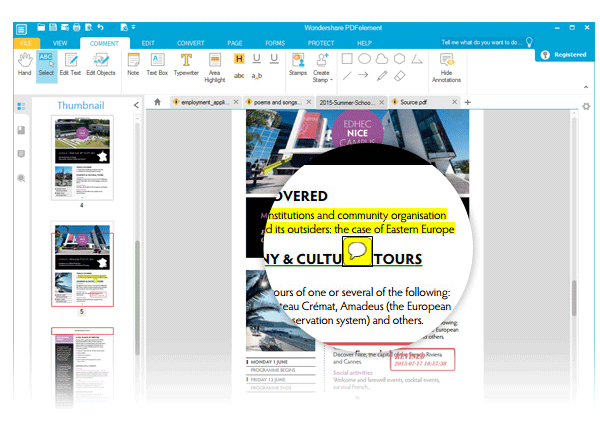Open the Bookmarks sidebar panel icon
This screenshot has width=600, height=448.
21,130
